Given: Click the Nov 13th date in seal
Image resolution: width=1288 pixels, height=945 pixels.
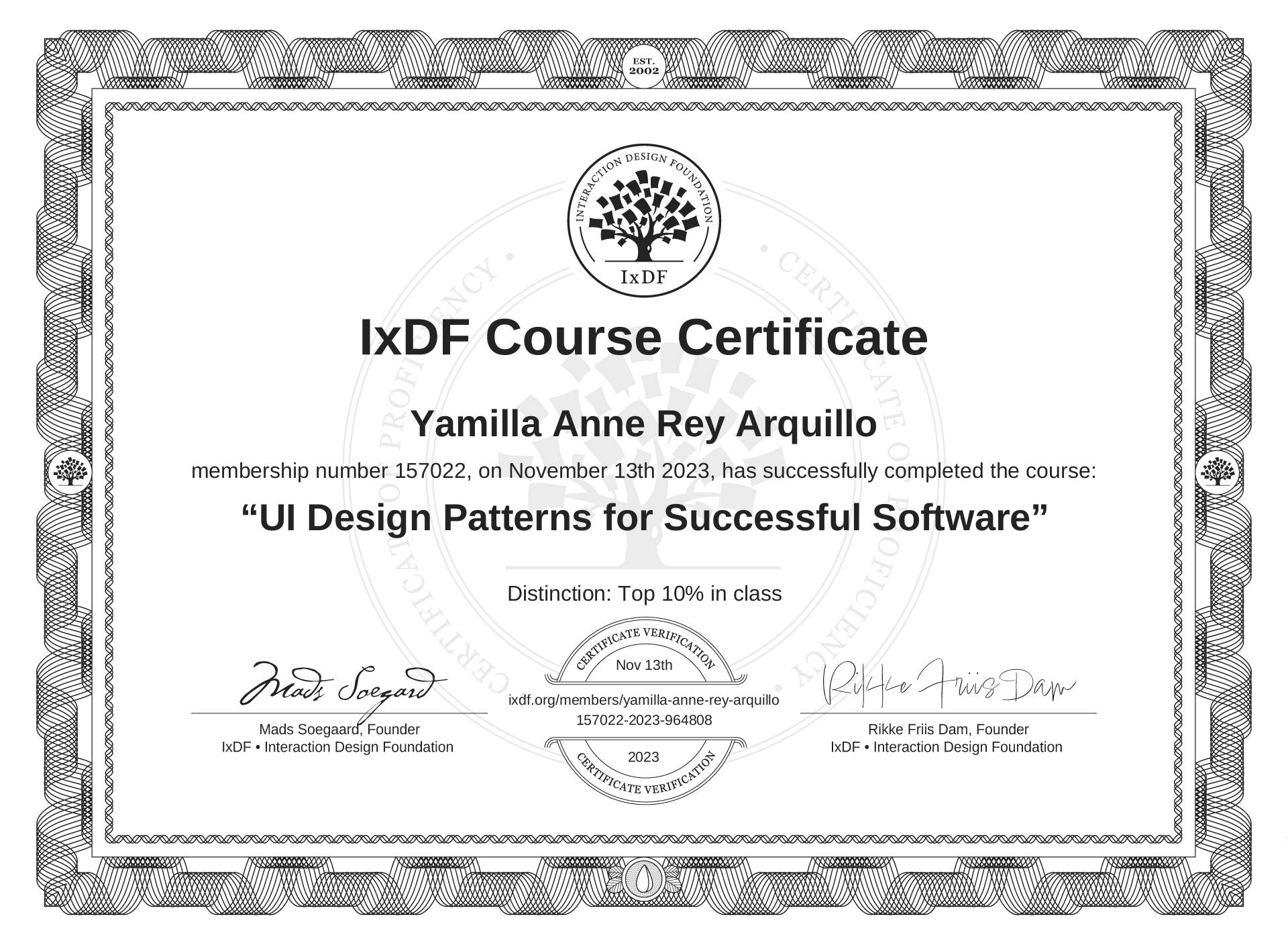Looking at the screenshot, I should point(644,665).
